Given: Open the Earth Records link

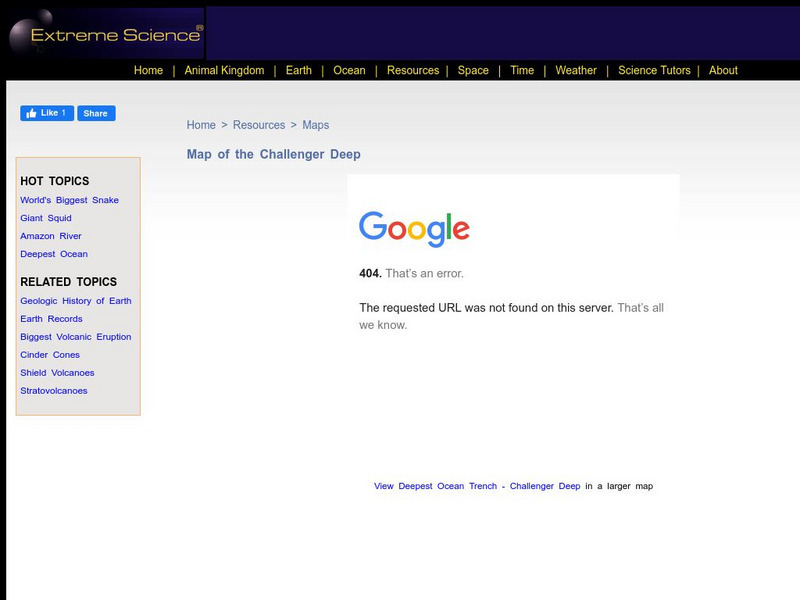Looking at the screenshot, I should 51,319.
